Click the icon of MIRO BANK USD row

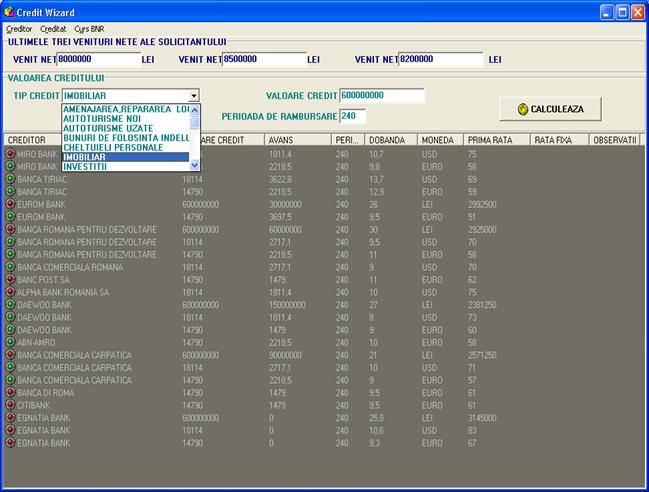(10, 154)
